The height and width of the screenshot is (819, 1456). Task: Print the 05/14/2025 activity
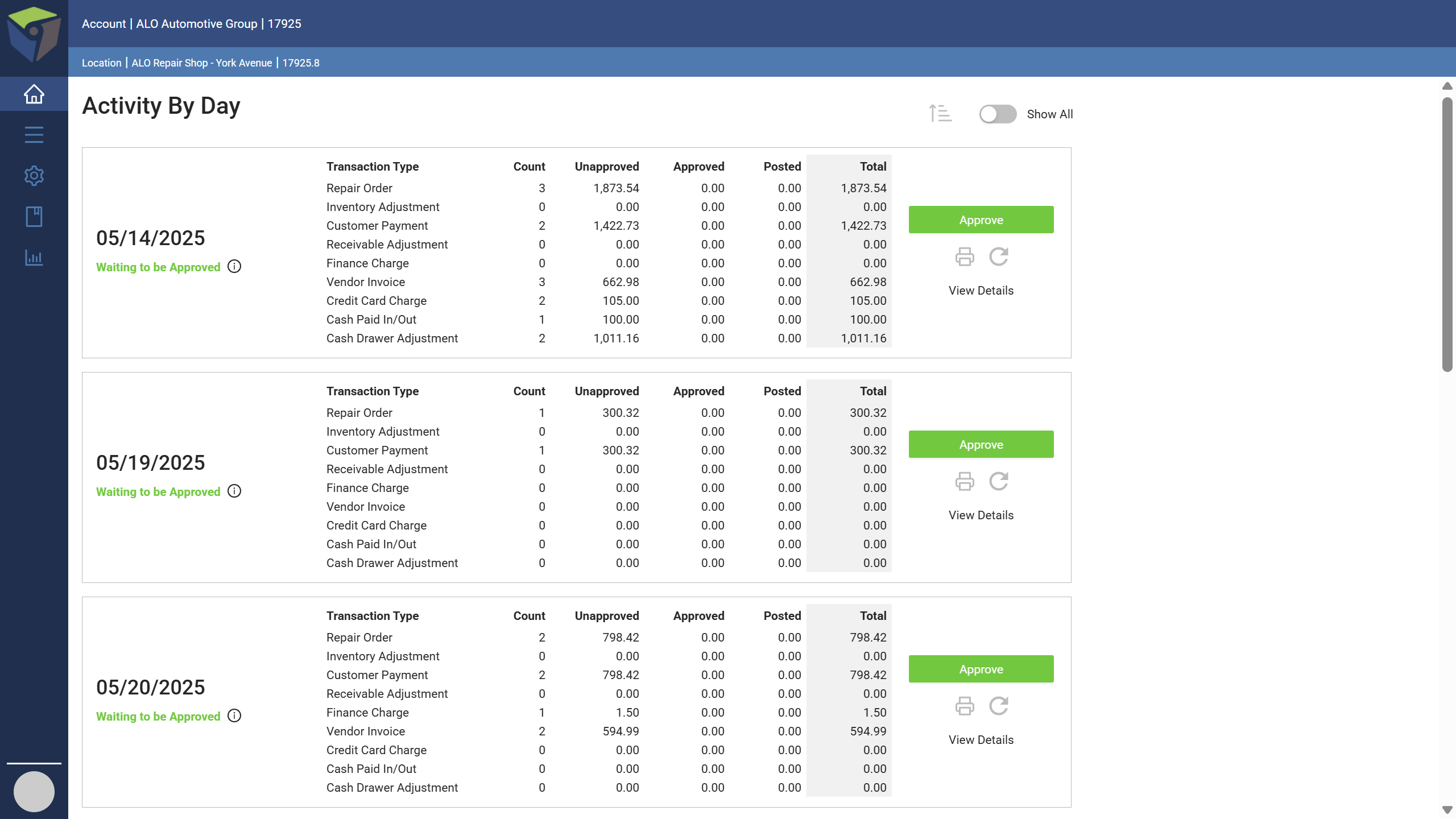pos(965,257)
